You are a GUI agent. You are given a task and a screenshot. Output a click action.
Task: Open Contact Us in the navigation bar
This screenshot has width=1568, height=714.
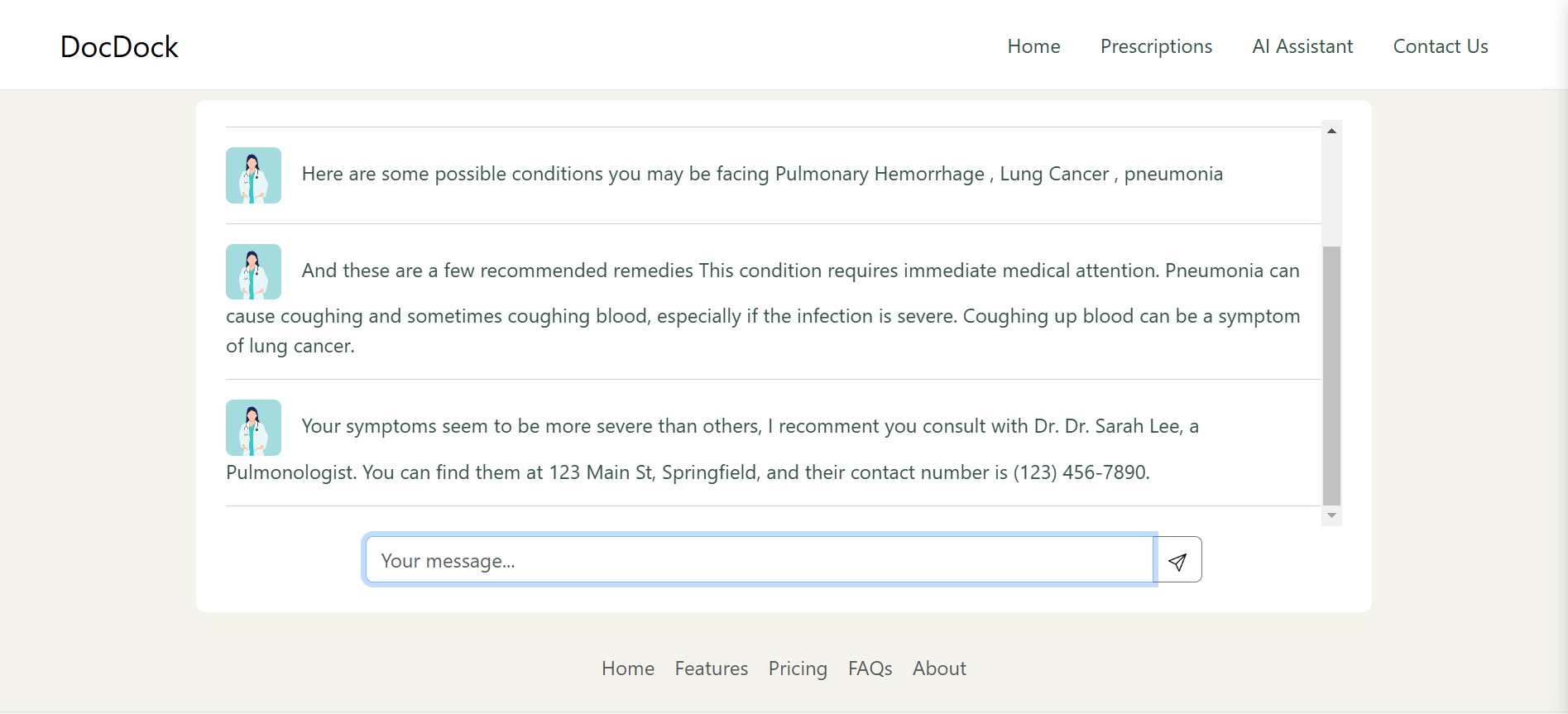click(x=1441, y=46)
